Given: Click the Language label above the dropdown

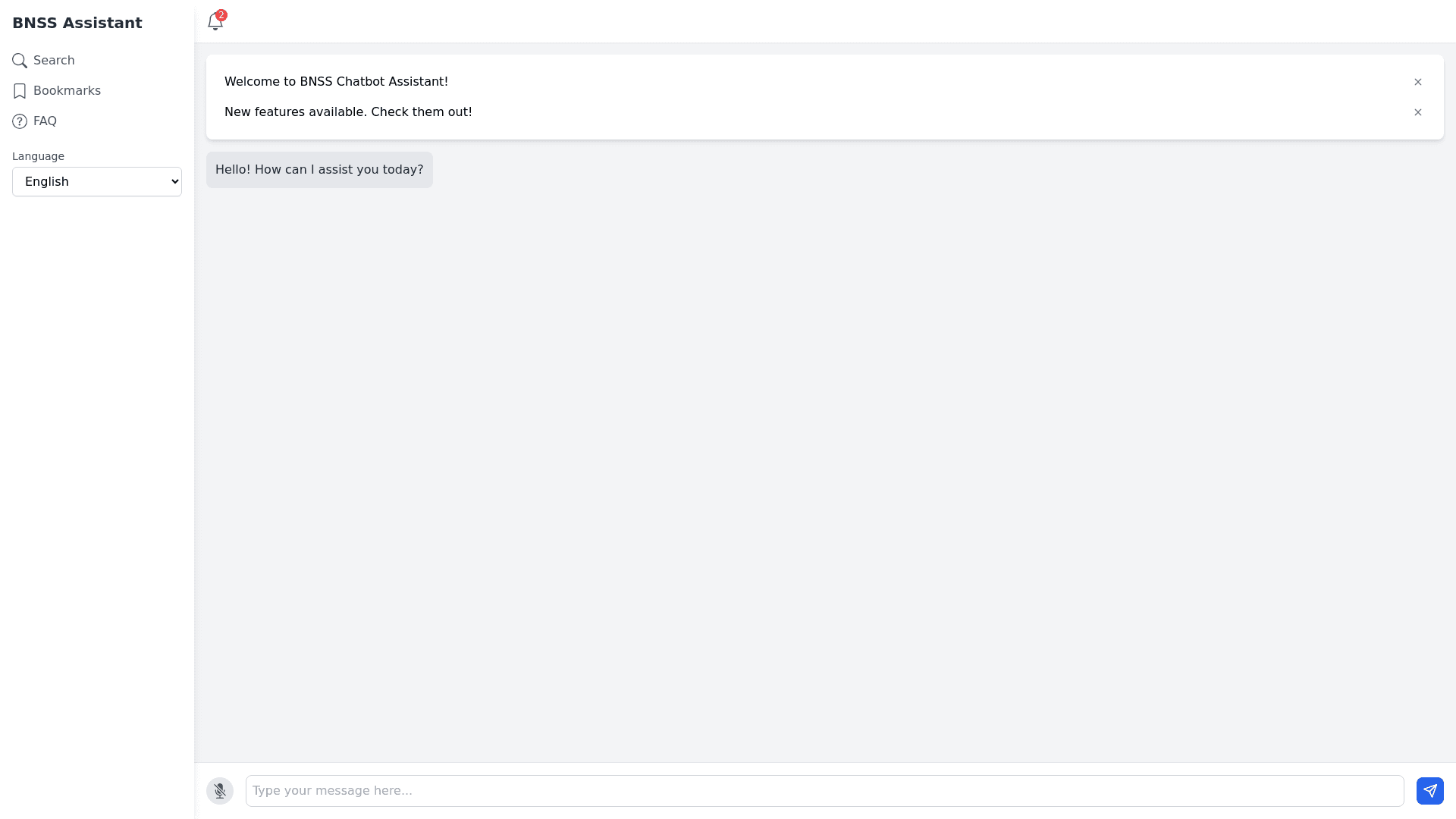Looking at the screenshot, I should [38, 156].
